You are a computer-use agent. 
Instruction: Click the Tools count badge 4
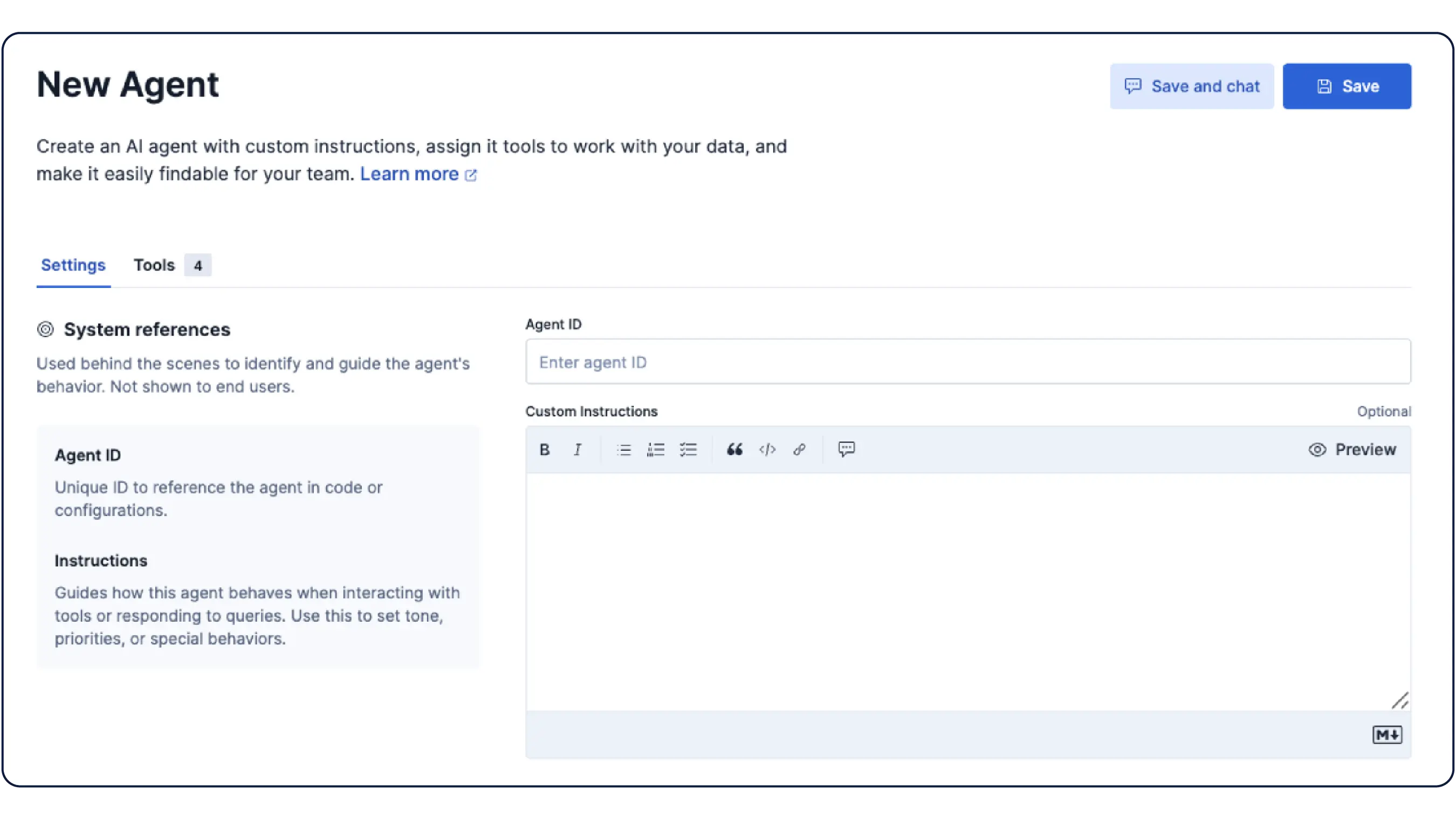198,266
